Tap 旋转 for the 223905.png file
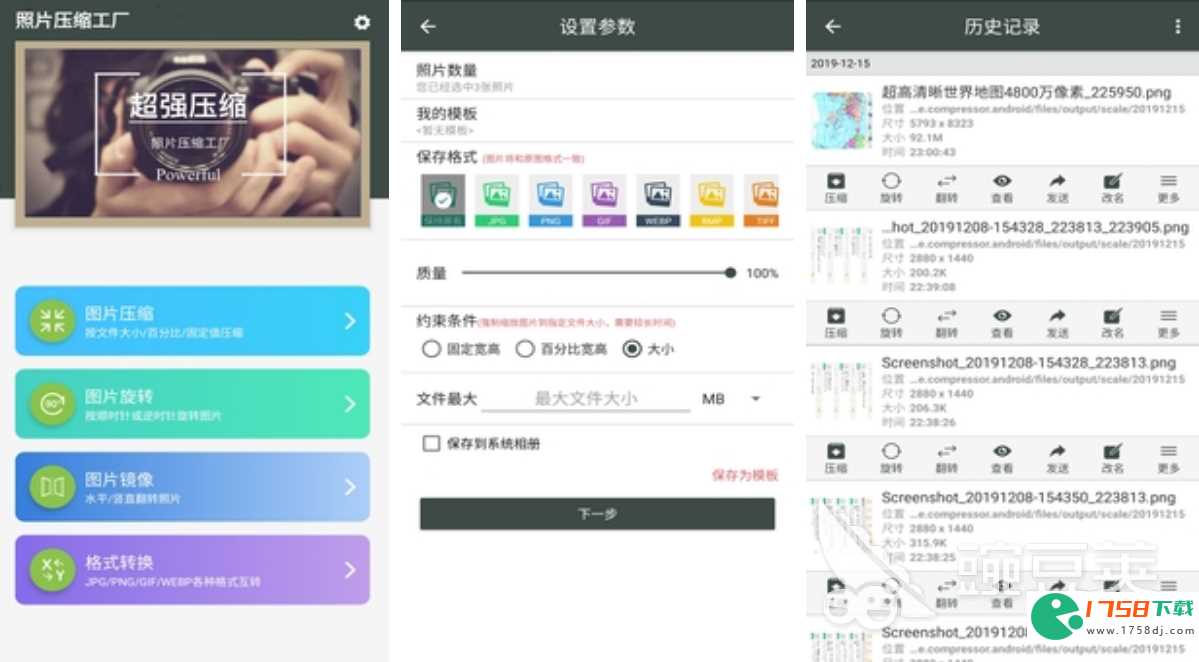 [x=891, y=323]
